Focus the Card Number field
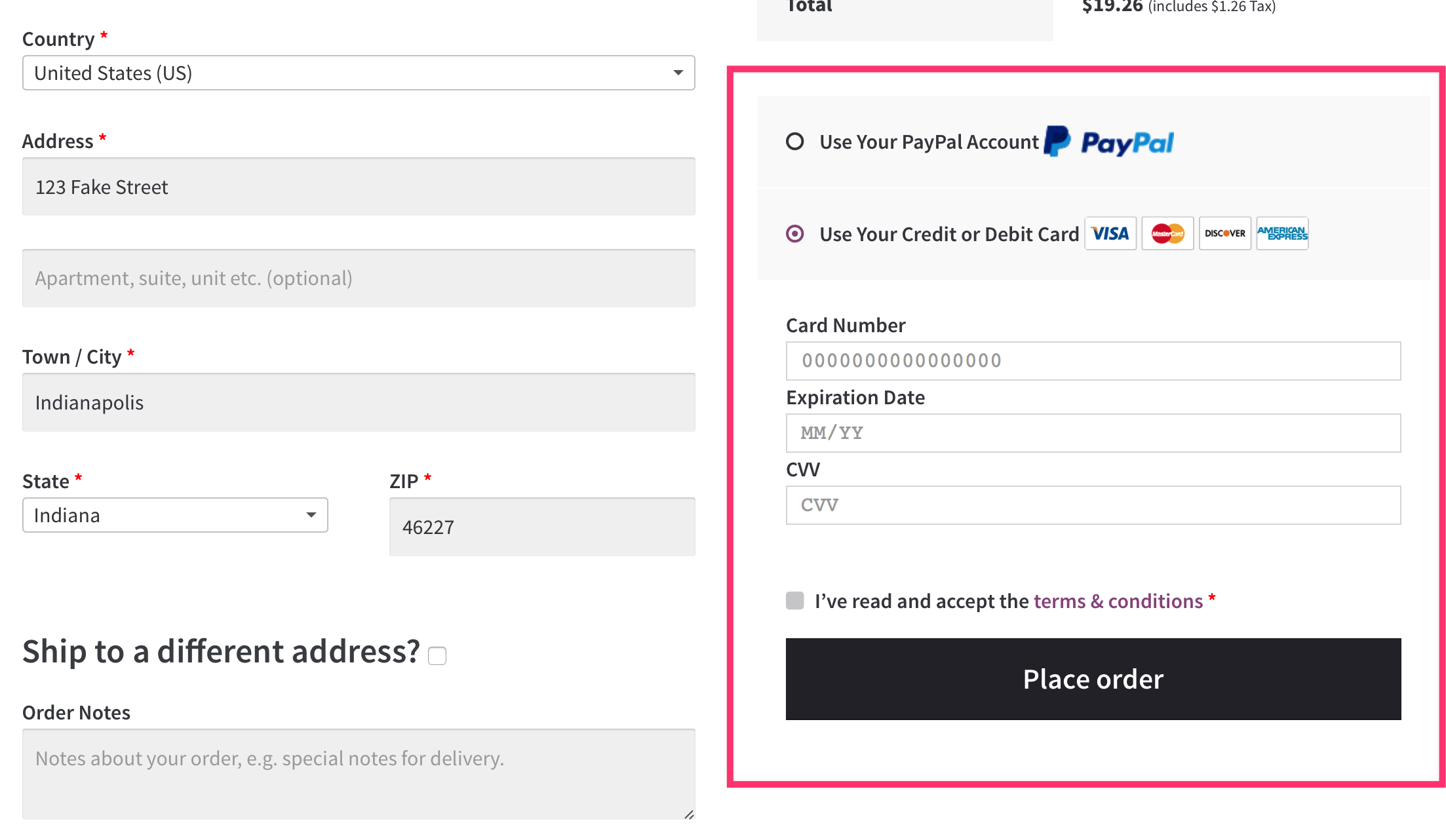The image size is (1446, 840). tap(1093, 360)
